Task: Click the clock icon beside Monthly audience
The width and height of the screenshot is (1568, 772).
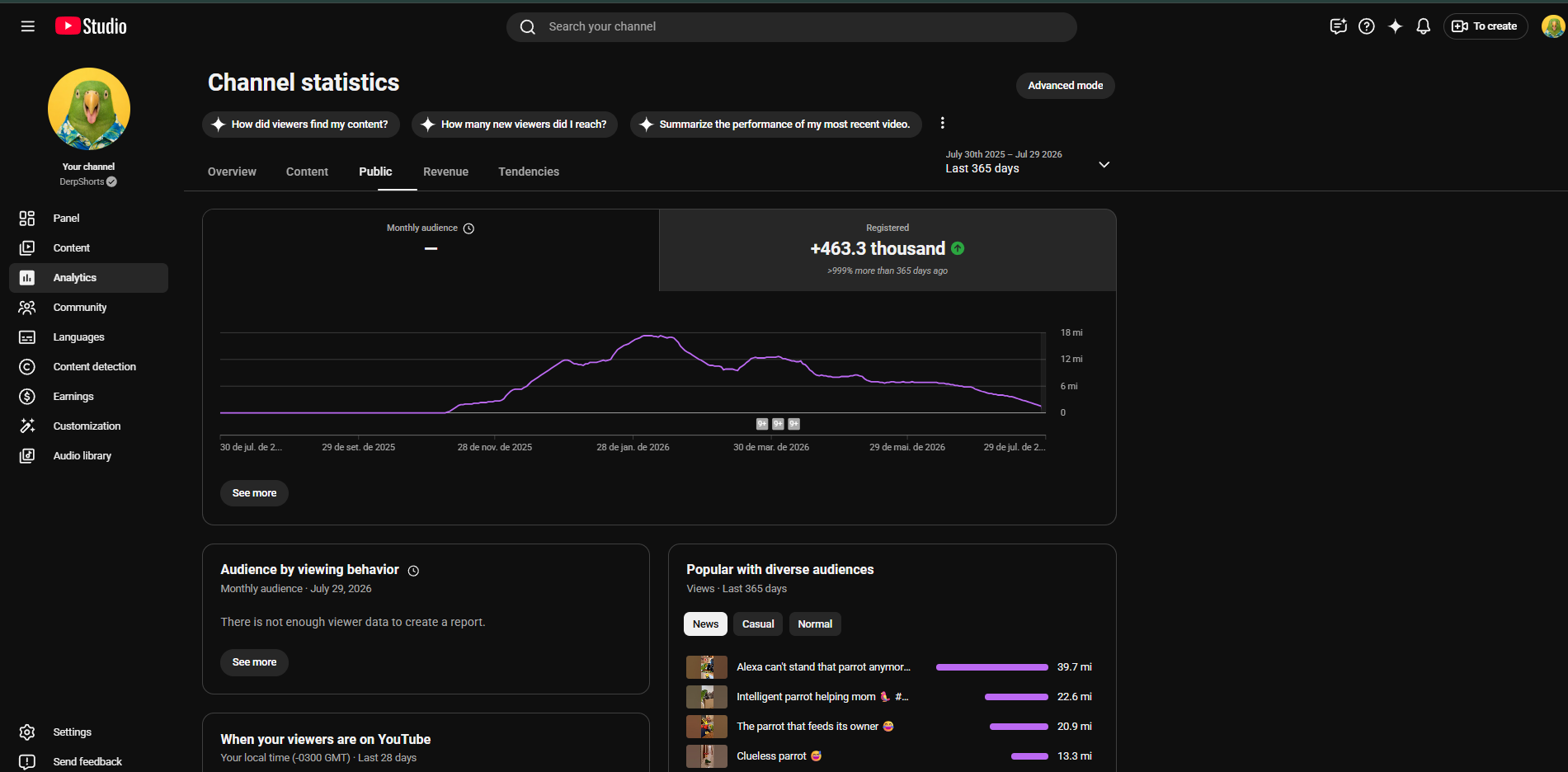Action: pyautogui.click(x=469, y=228)
